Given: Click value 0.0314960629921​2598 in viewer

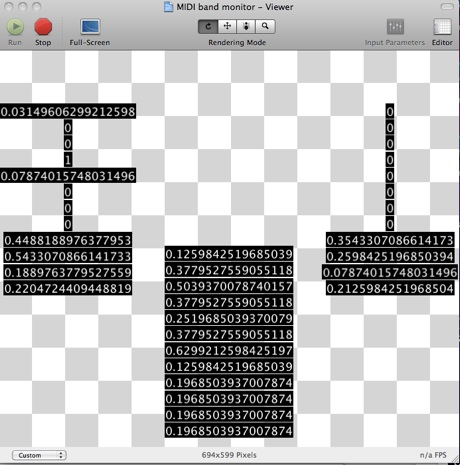Looking at the screenshot, I should point(68,111).
